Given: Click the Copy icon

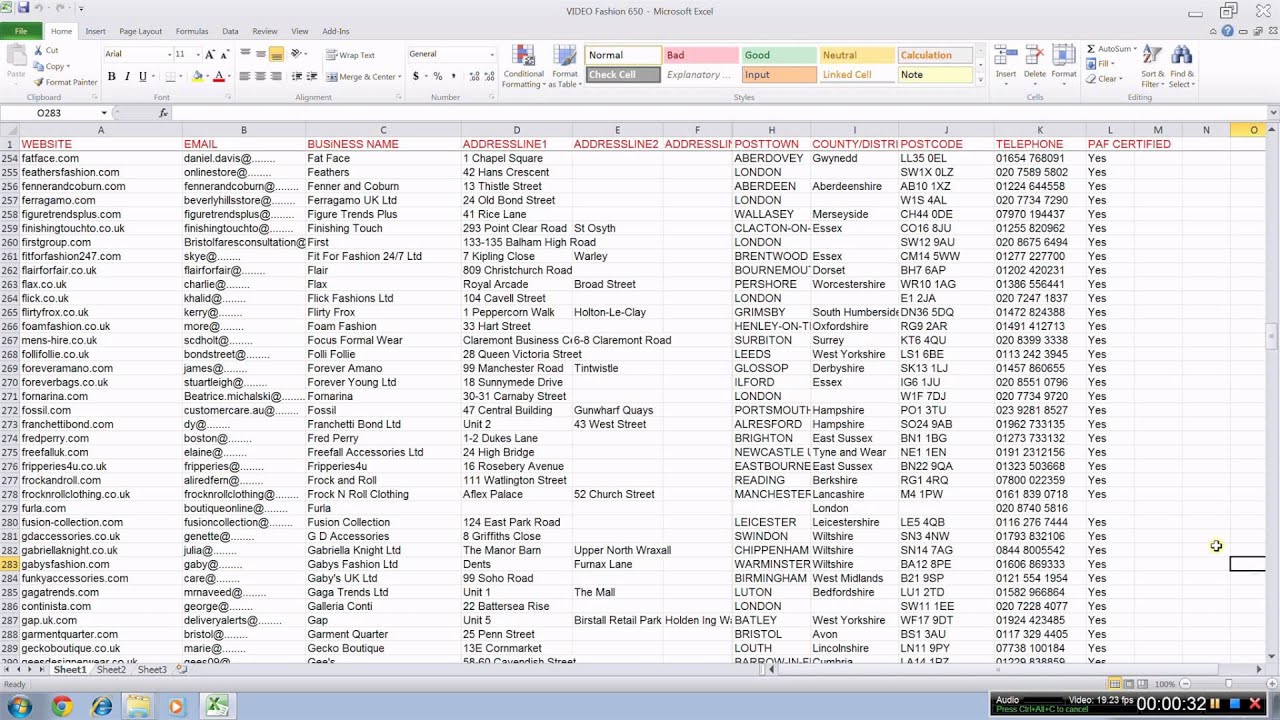Looking at the screenshot, I should [x=39, y=66].
